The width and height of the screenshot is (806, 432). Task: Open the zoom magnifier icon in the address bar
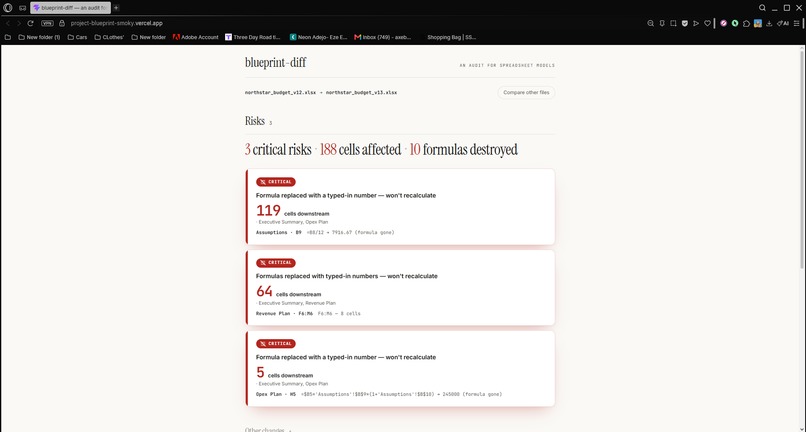click(650, 23)
